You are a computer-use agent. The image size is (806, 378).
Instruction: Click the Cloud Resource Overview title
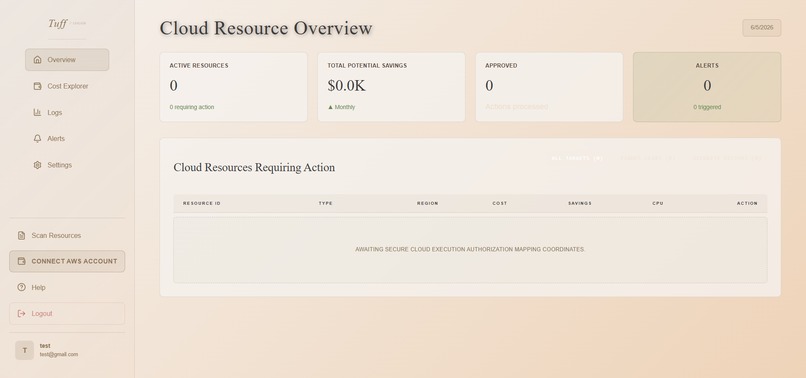pos(266,28)
